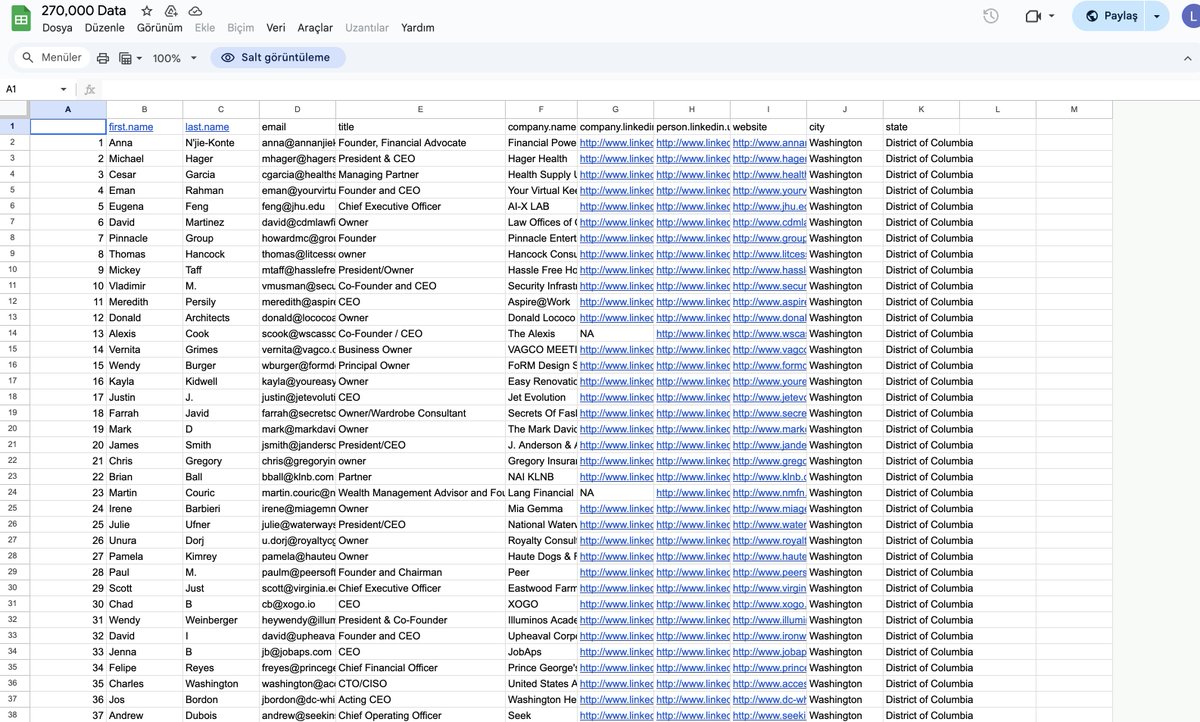Open the Veri menu
The width and height of the screenshot is (1200, 722).
(x=275, y=27)
